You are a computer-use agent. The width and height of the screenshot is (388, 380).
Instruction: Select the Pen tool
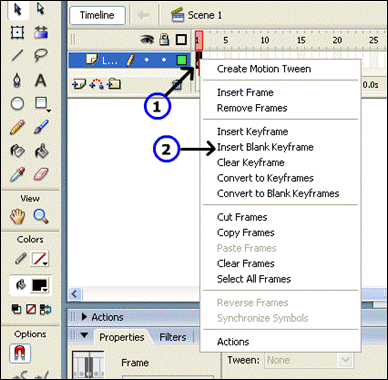[17, 80]
